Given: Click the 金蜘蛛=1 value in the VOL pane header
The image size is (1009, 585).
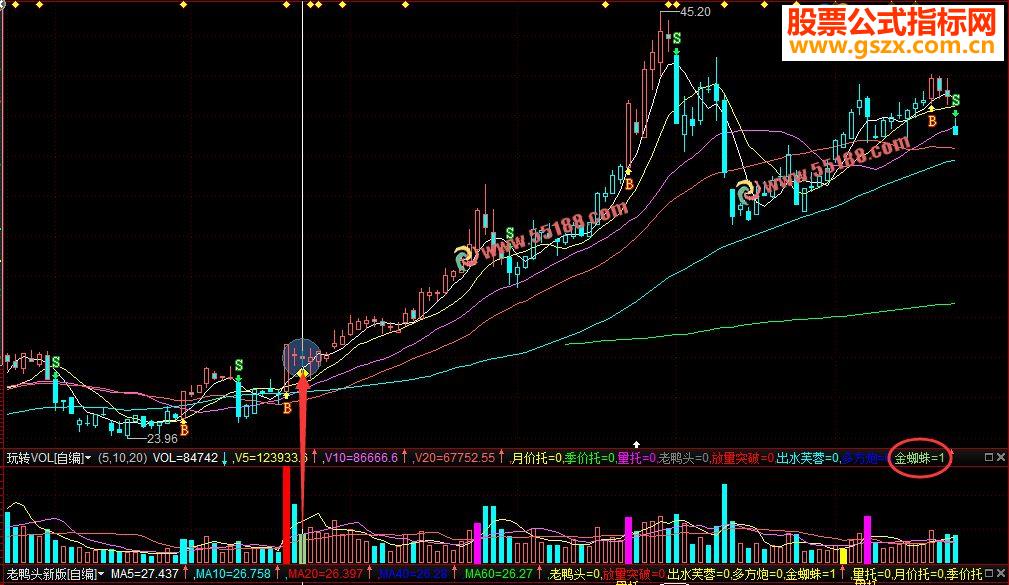Looking at the screenshot, I should 920,458.
